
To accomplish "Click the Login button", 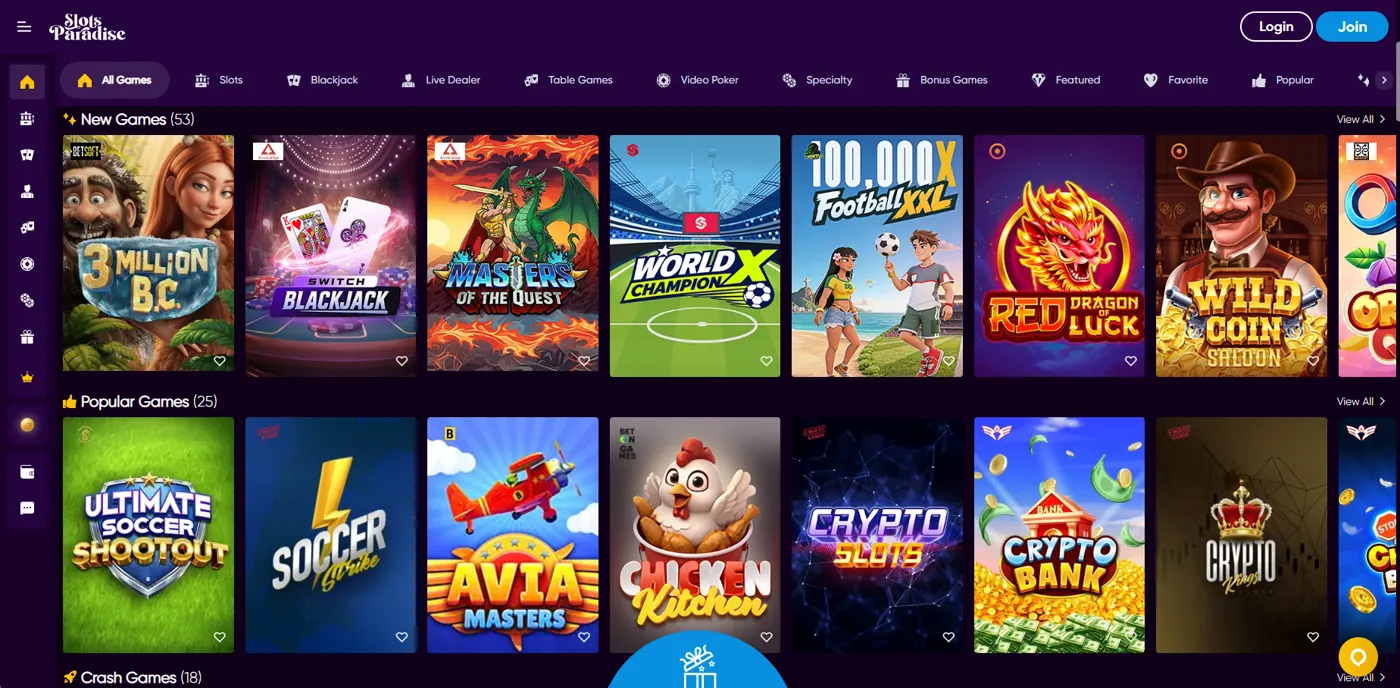I will [1275, 27].
